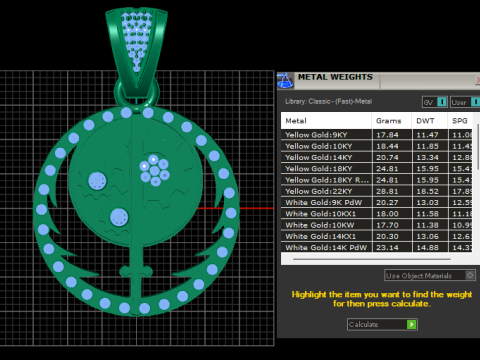Close the Metal Weights panel
Screen dimensions: 480x360
477,80
